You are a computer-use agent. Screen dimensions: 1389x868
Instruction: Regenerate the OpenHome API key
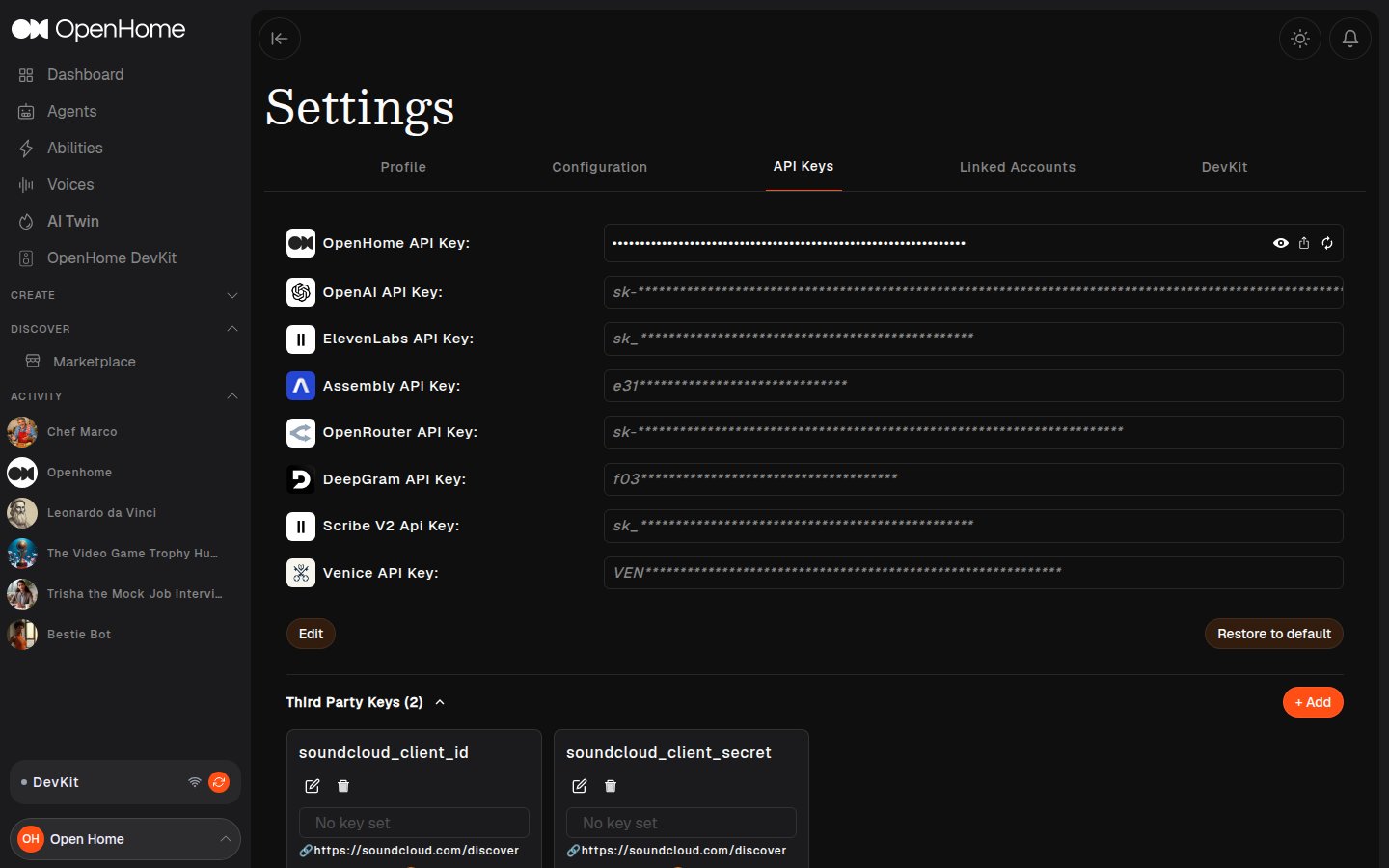click(1327, 243)
